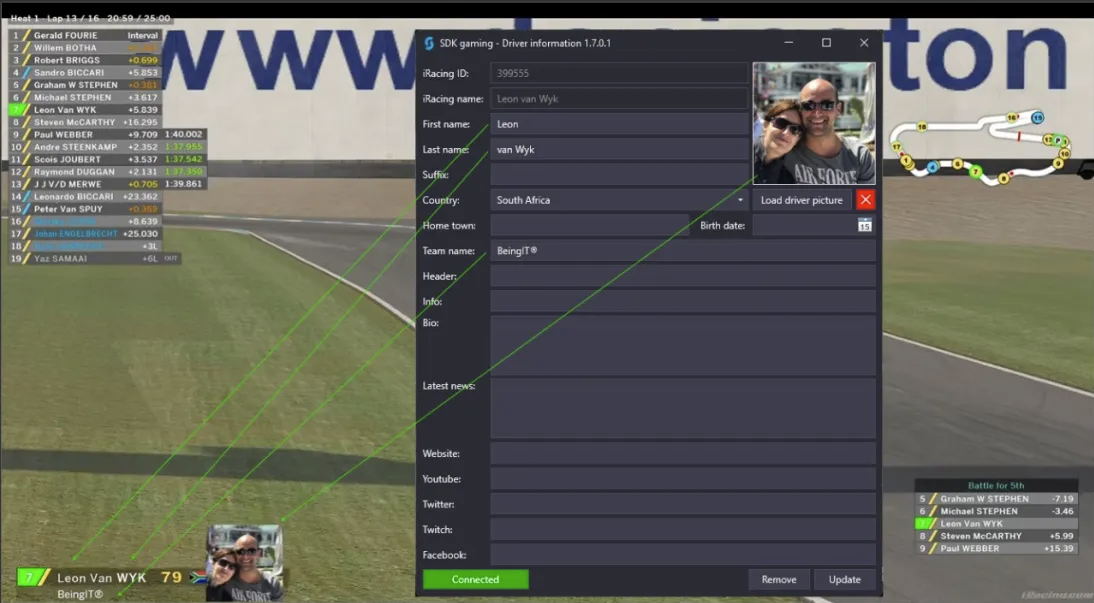1094x603 pixels.
Task: Expand the Country dropdown showing South Africa
Action: click(620, 200)
